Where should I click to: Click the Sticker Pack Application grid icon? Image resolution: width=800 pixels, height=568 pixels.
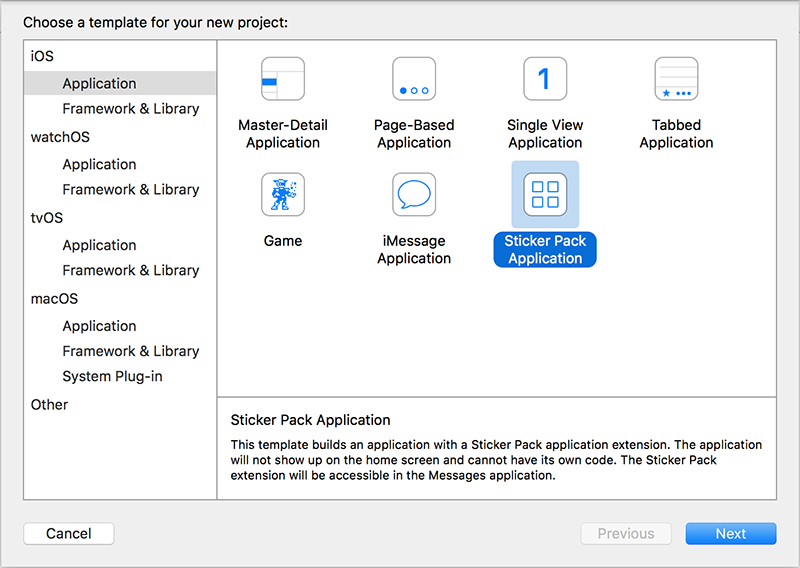point(545,194)
